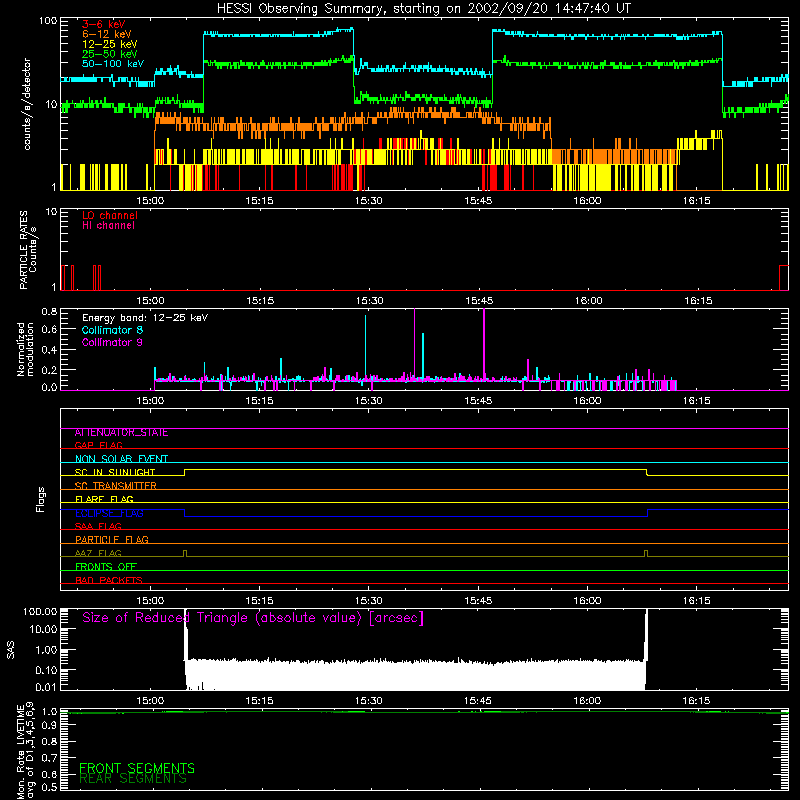
Task: Click the SC_IN_SUNLIGHT flag label
Action: click(x=115, y=472)
